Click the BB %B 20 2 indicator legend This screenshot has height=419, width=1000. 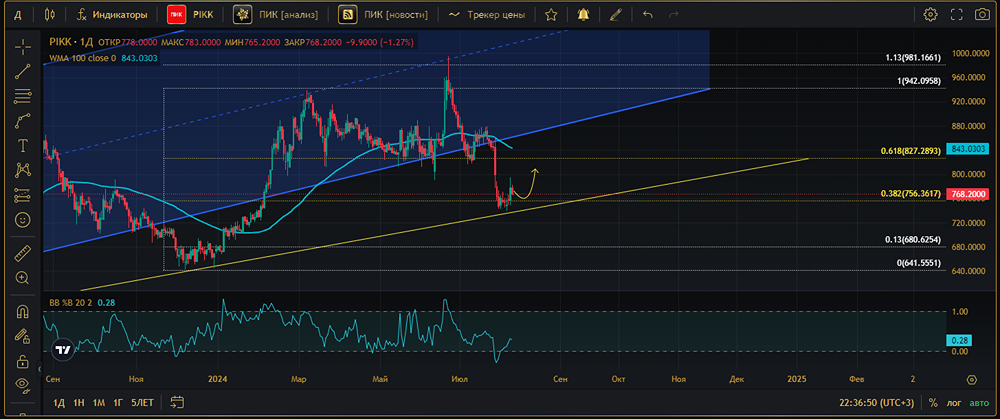[x=82, y=302]
